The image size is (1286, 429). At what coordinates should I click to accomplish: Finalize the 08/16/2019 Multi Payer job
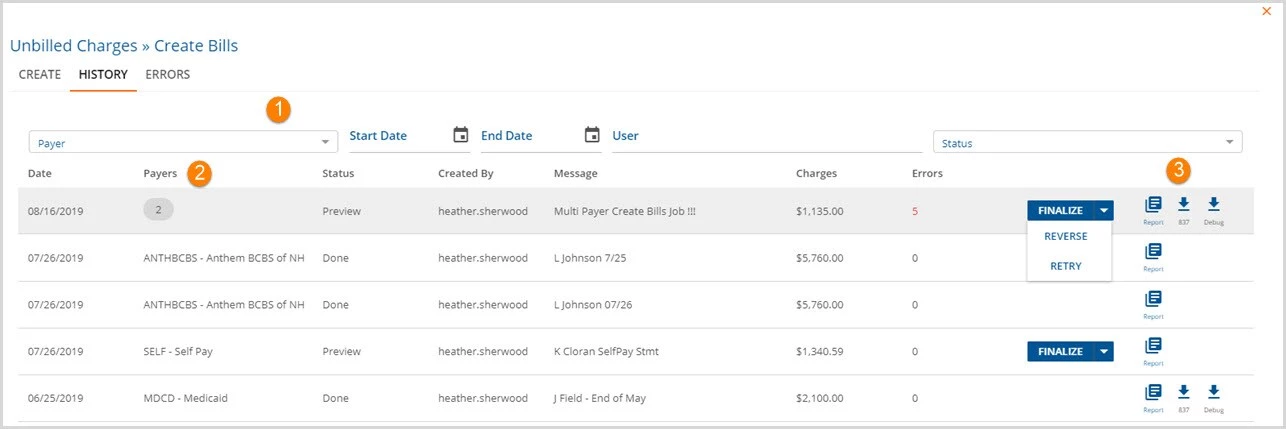[x=1060, y=211]
